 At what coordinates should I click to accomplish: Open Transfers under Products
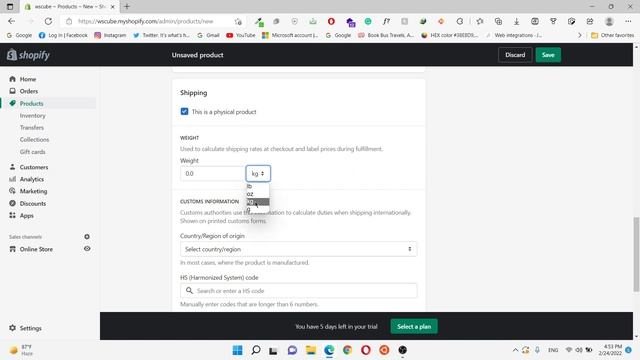pos(32,127)
